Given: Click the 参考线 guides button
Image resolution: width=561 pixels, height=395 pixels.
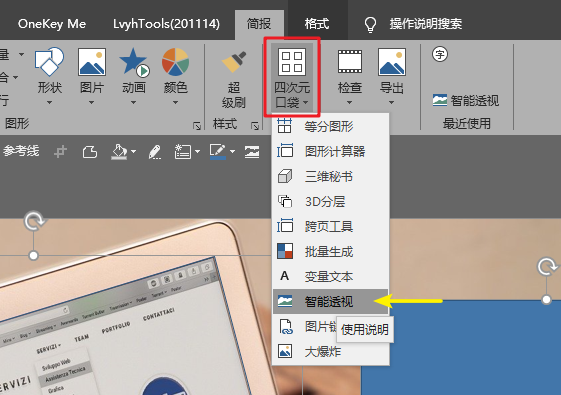Looking at the screenshot, I should pyautogui.click(x=21, y=151).
